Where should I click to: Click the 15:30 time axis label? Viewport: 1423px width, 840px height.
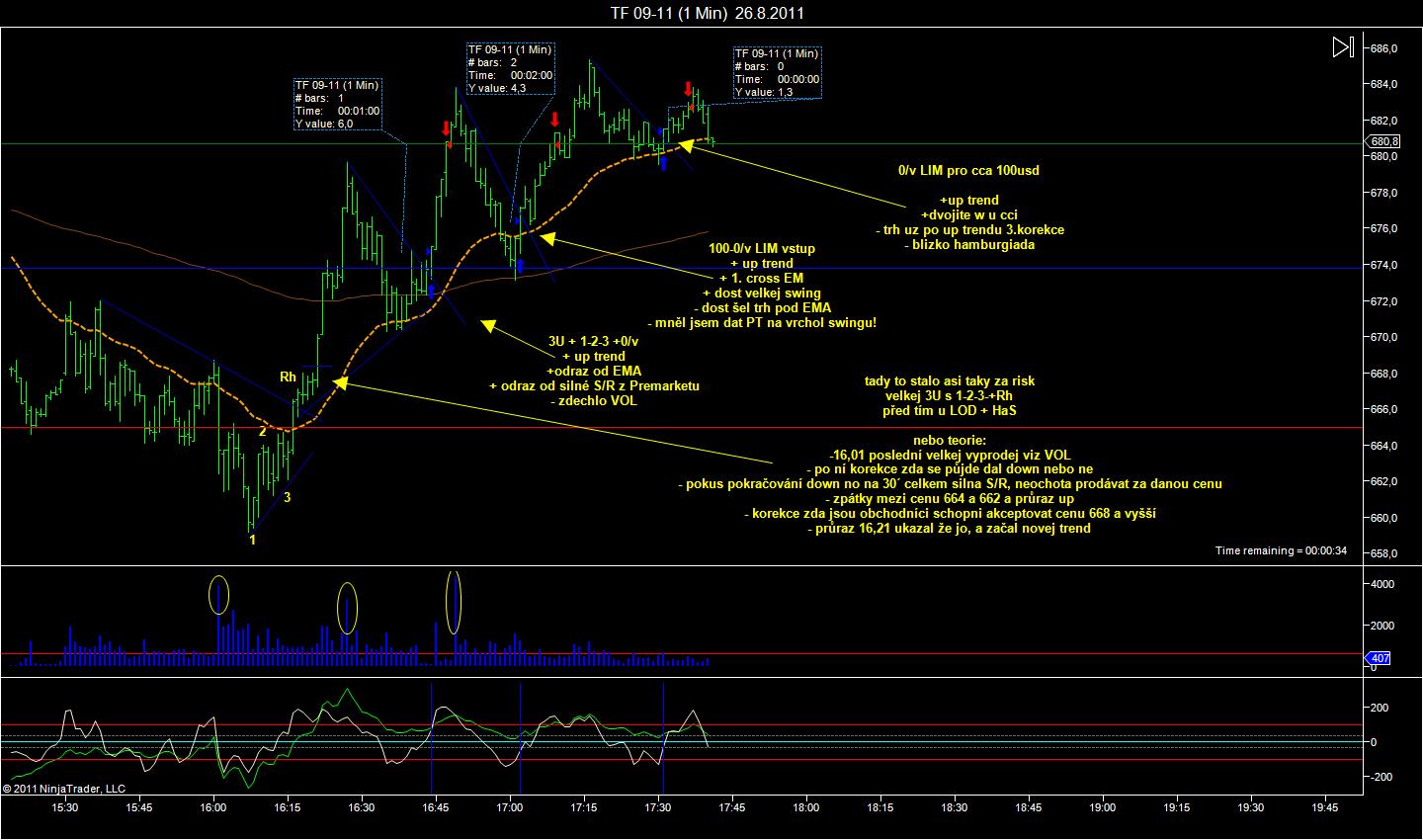[x=65, y=807]
